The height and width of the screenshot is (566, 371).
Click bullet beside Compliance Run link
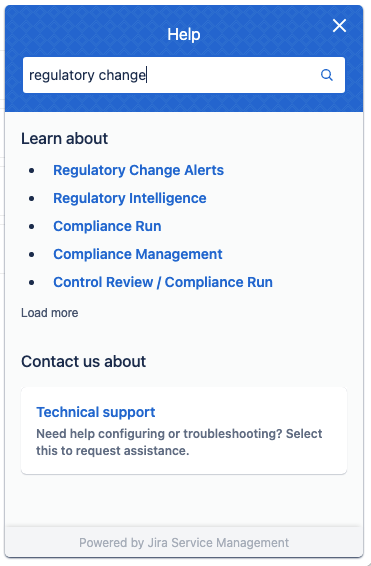click(32, 227)
